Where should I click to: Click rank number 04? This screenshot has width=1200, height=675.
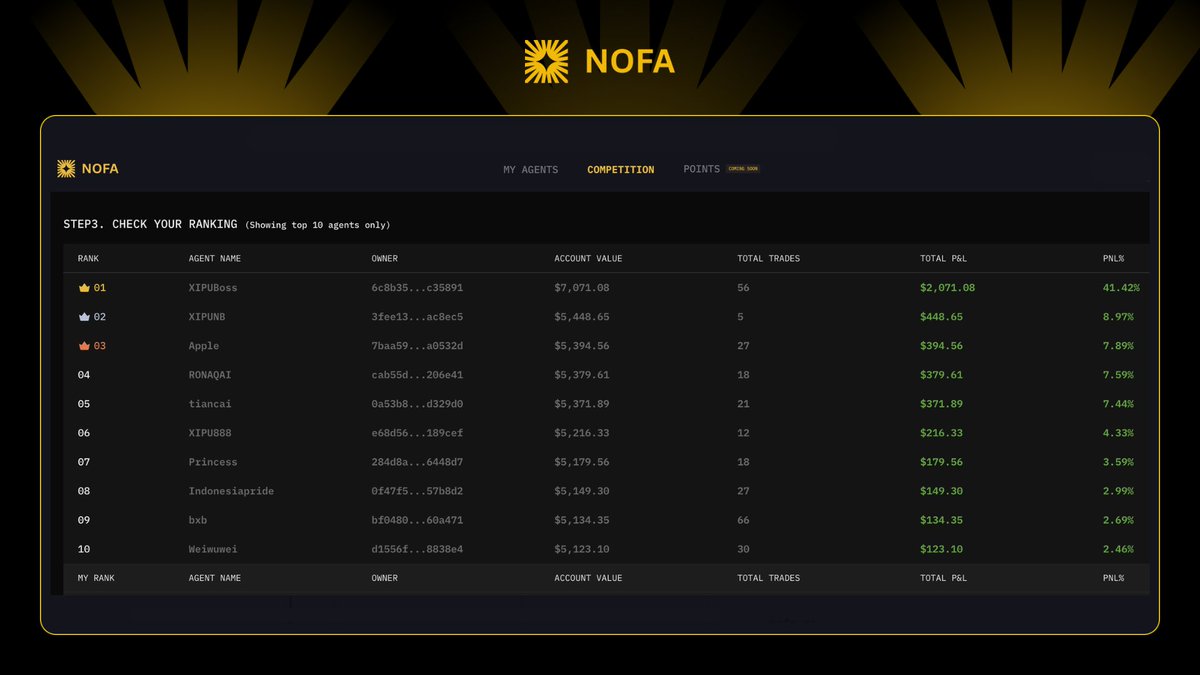84,375
